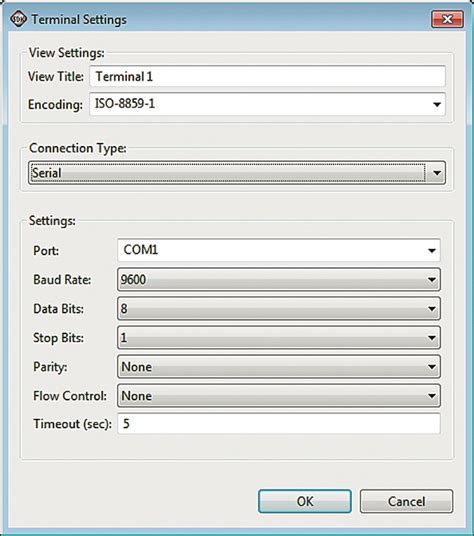
Task: Click the Baud Rate dropdown arrow
Action: [432, 280]
